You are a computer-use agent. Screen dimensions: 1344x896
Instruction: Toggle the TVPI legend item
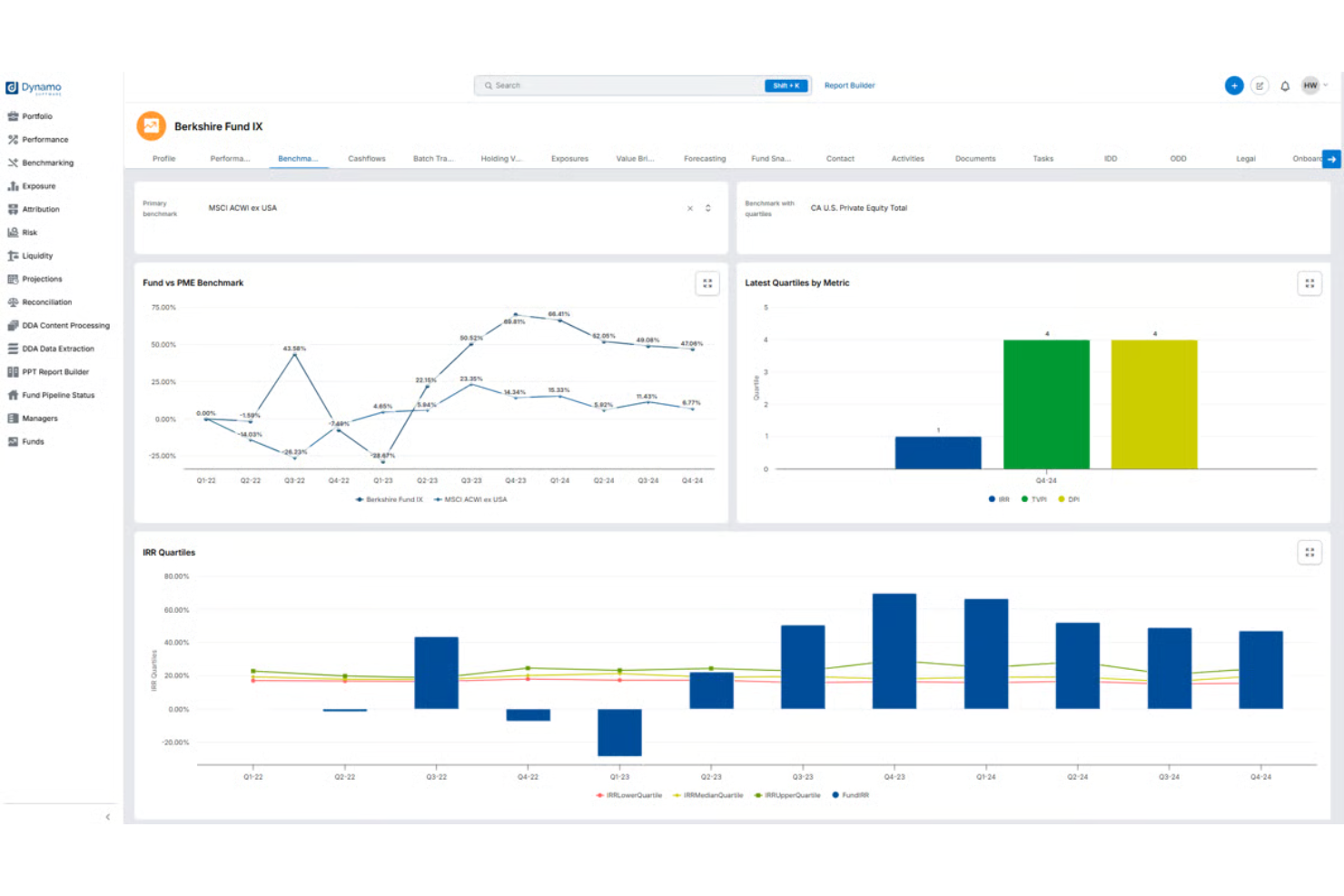tap(1034, 499)
